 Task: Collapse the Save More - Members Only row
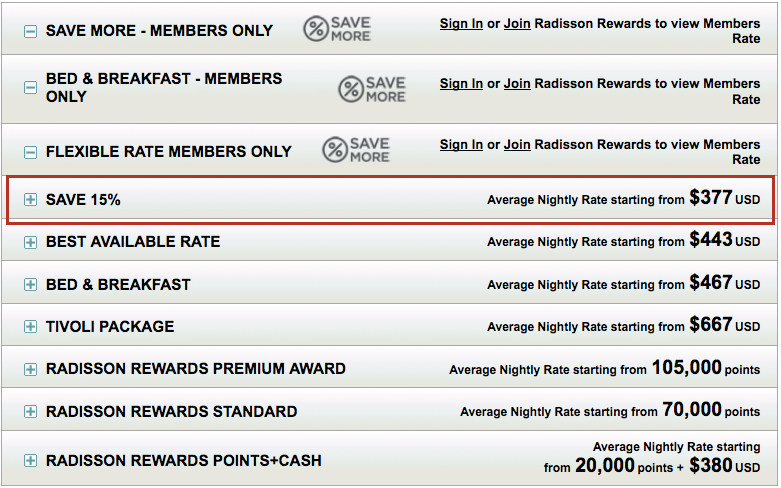tap(30, 31)
